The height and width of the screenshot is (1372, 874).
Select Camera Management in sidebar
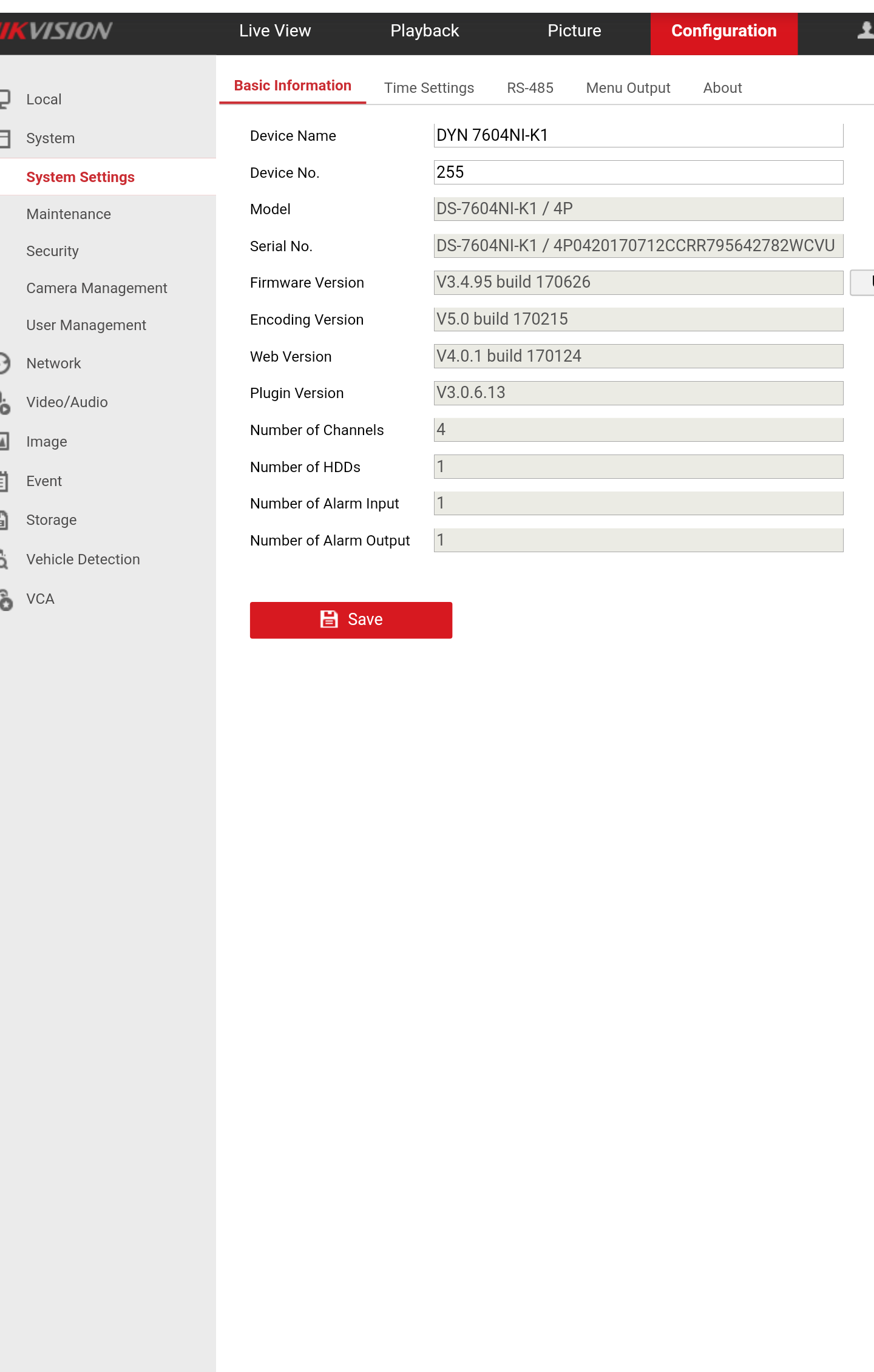point(97,288)
